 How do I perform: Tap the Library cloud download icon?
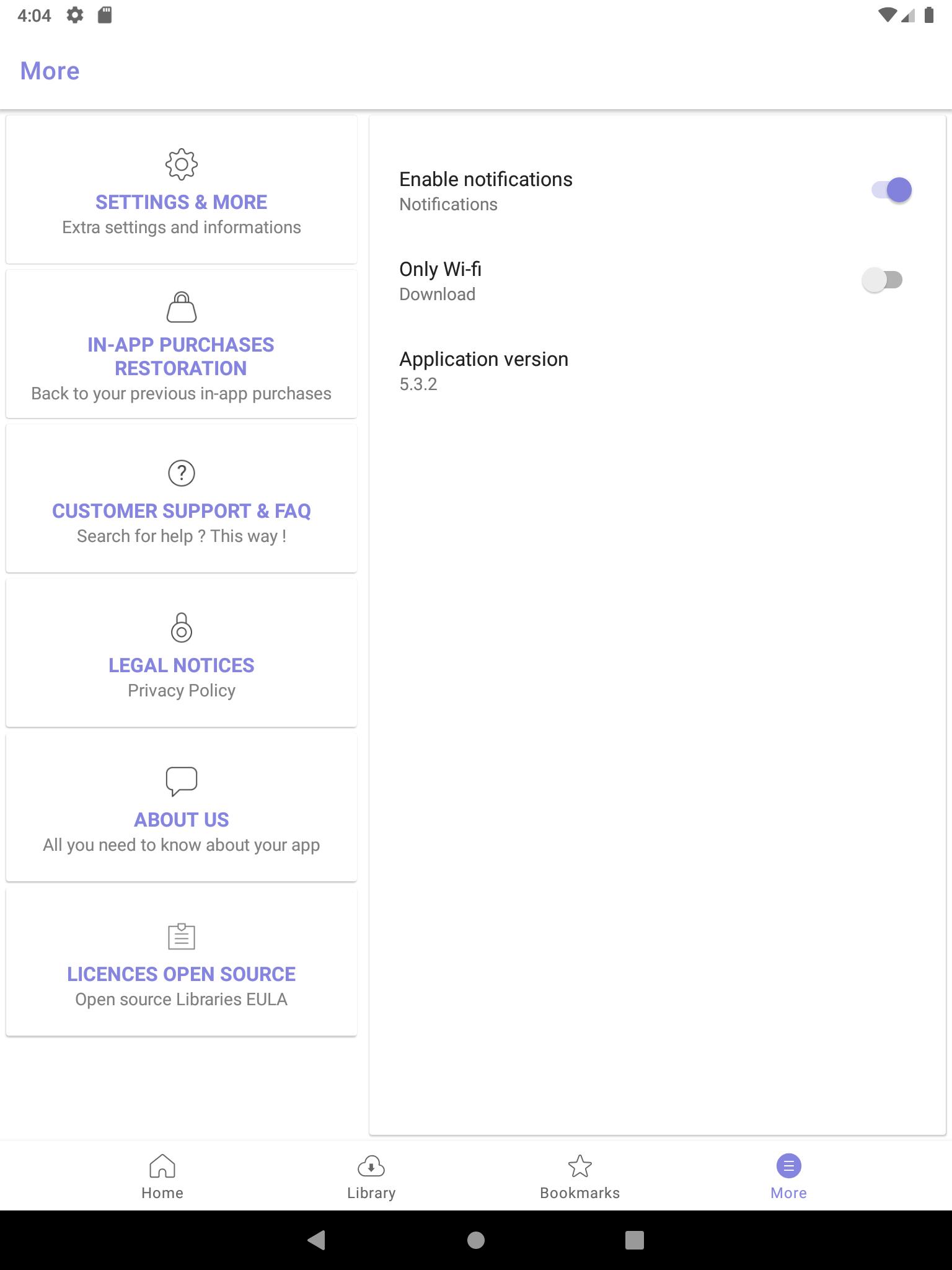click(371, 1166)
